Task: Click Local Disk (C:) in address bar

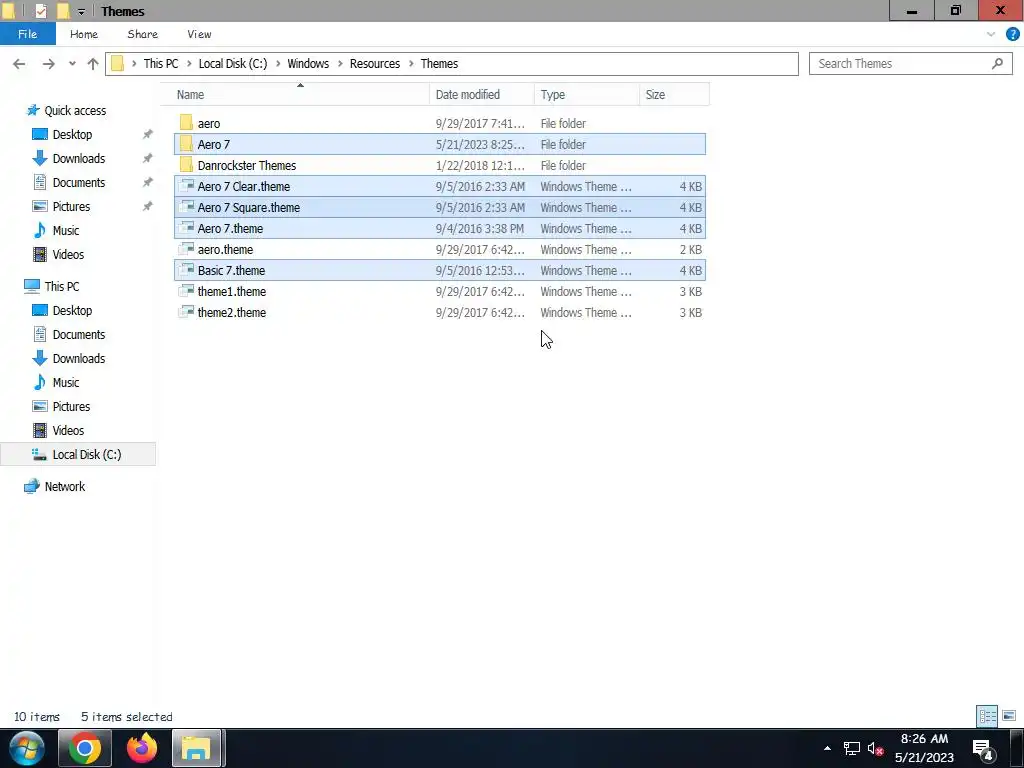Action: 232,63
